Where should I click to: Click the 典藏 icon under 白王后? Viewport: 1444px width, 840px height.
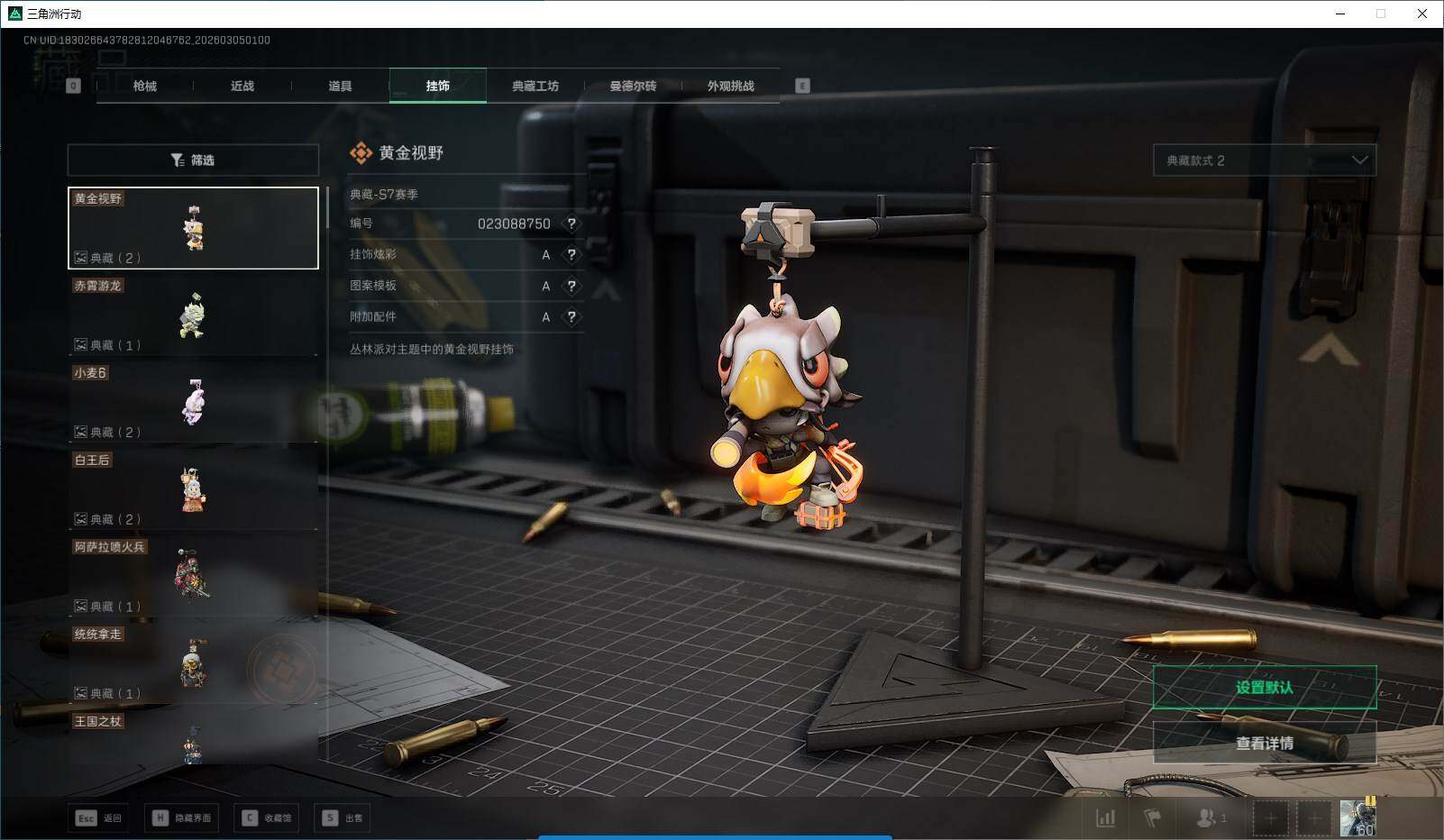(x=80, y=520)
